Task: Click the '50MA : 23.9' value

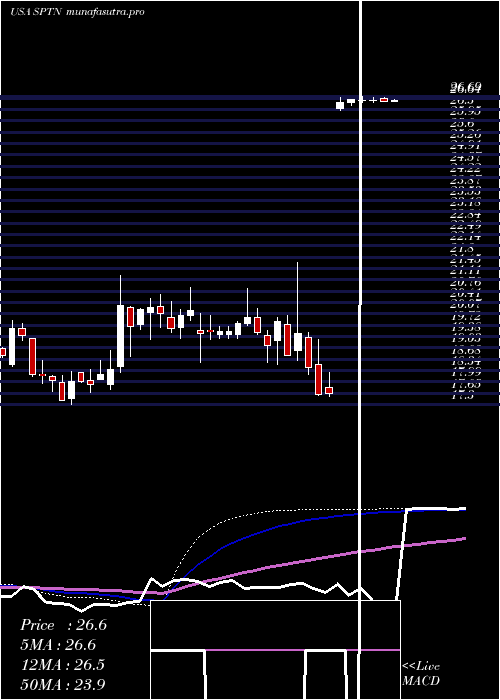Action: coord(63,684)
